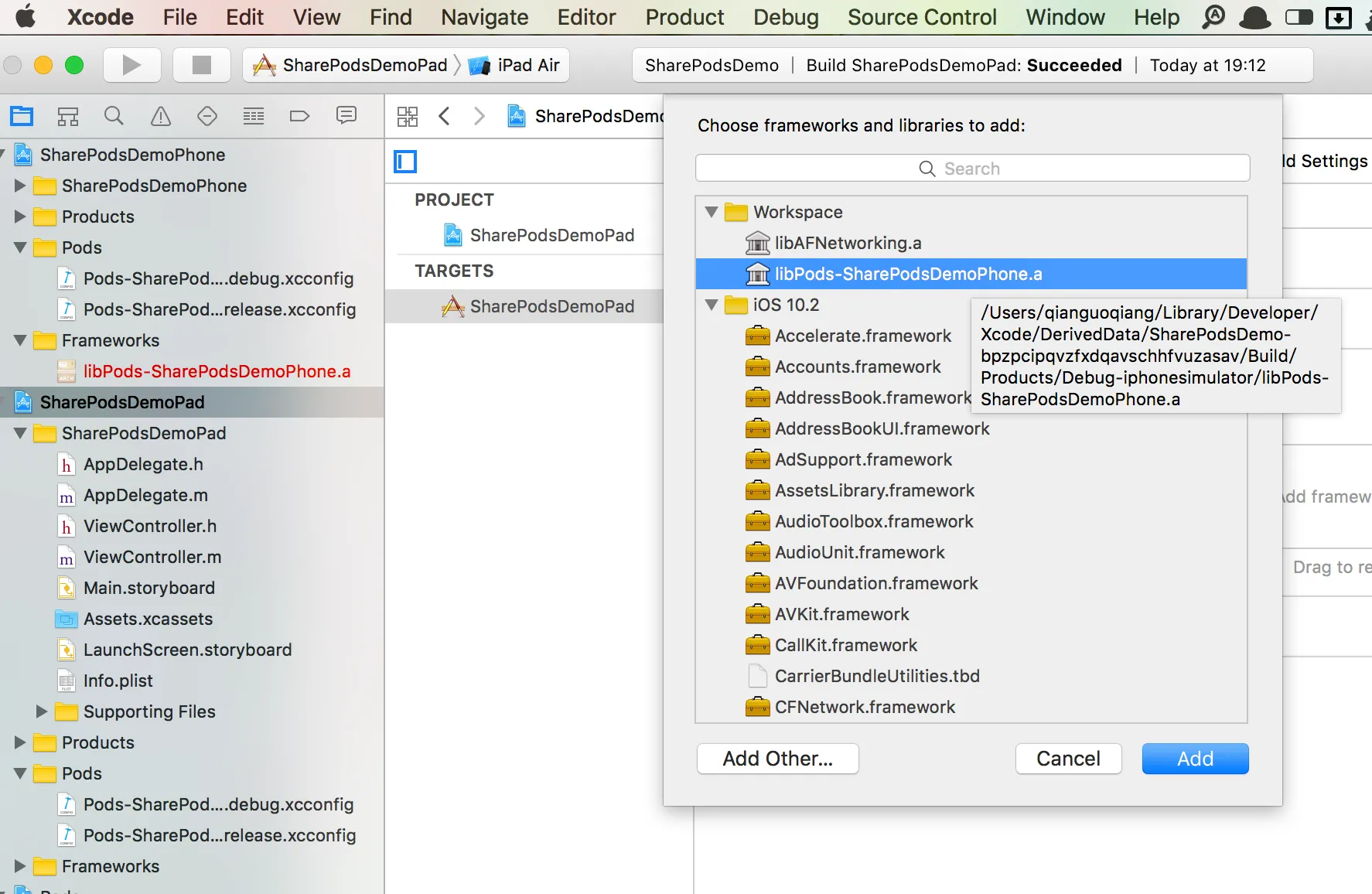Screen dimensions: 1372x894
Task: Show the Report navigator
Action: [x=346, y=116]
